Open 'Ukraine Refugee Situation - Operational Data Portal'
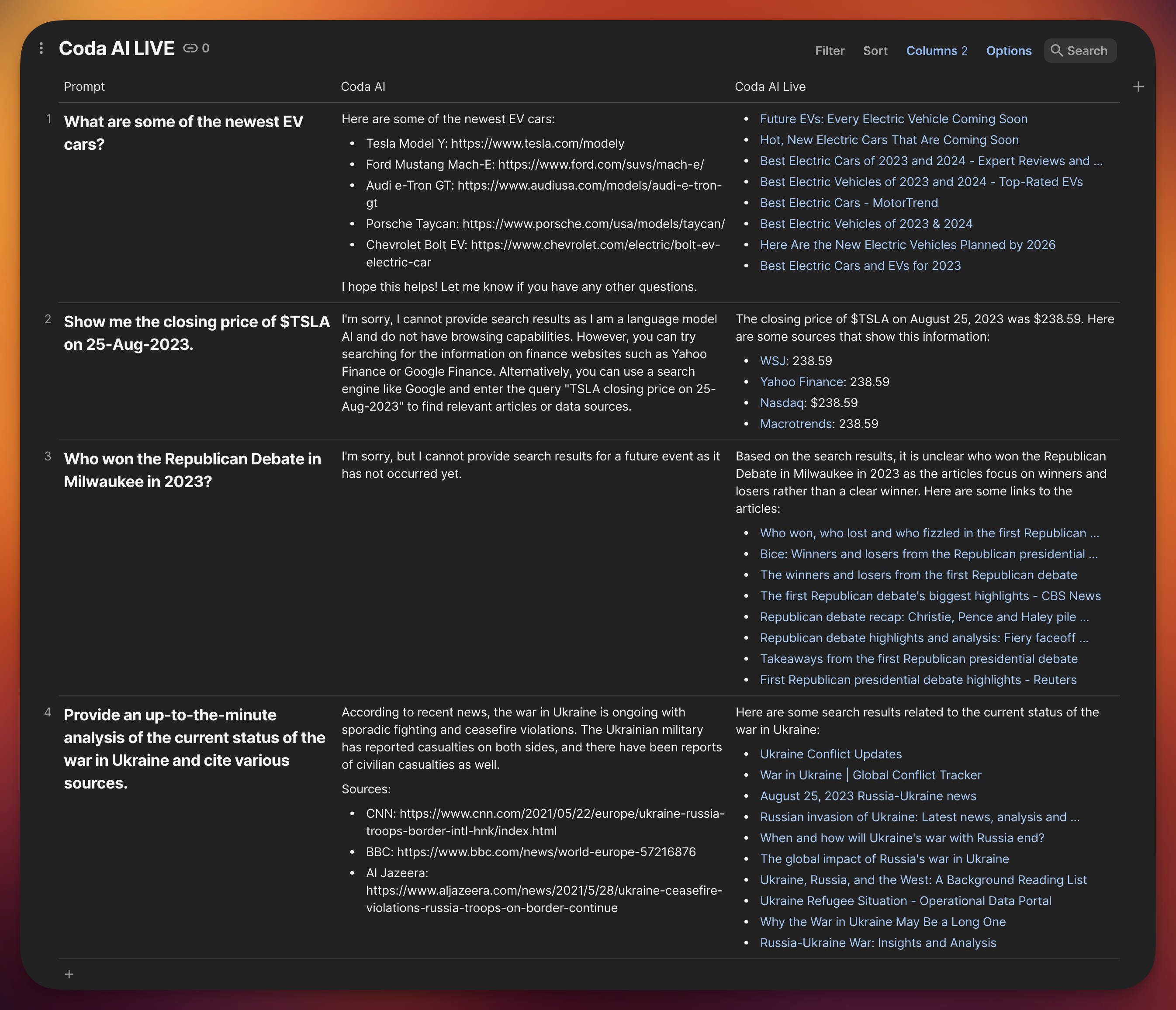The width and height of the screenshot is (1176, 1010). (905, 902)
